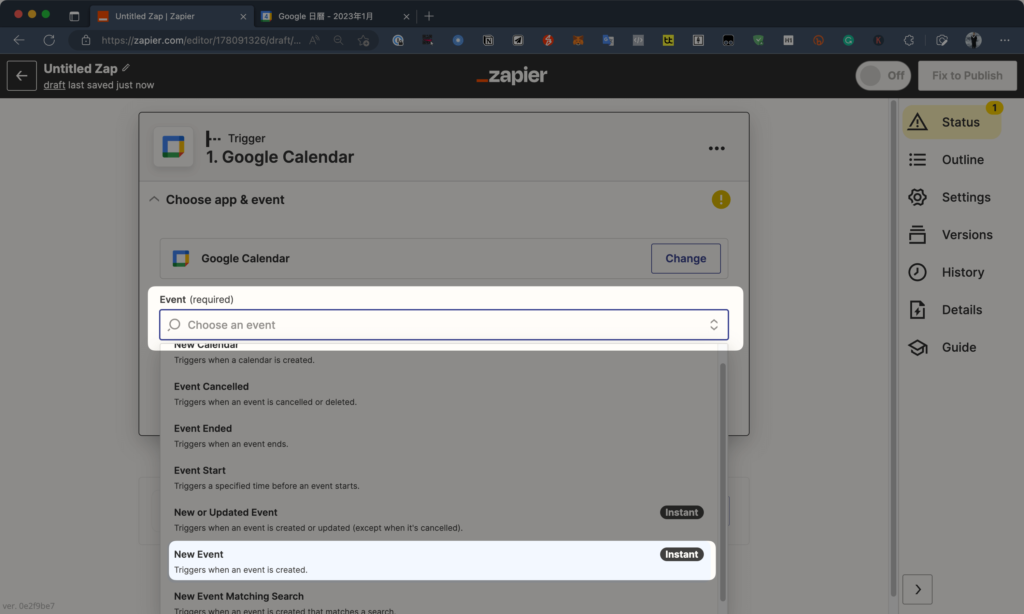Close the Google Calendar browser tab
1024x614 pixels.
coord(406,16)
